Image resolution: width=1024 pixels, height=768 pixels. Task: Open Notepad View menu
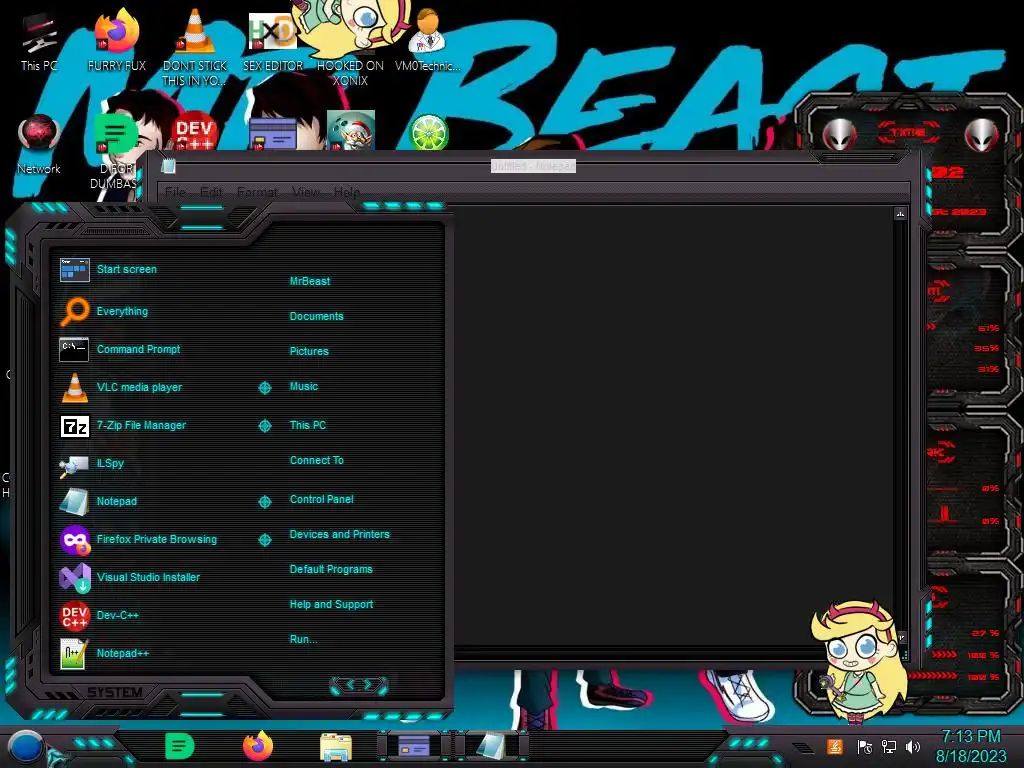click(x=306, y=192)
